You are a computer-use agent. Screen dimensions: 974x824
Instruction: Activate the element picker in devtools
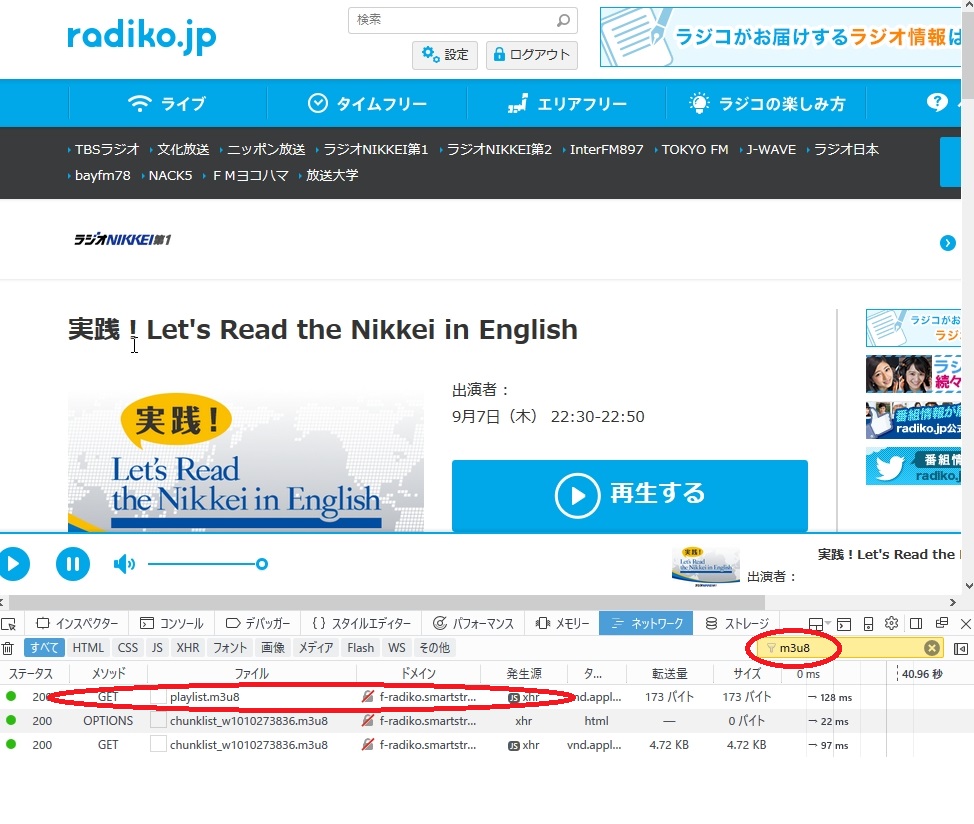(9, 623)
